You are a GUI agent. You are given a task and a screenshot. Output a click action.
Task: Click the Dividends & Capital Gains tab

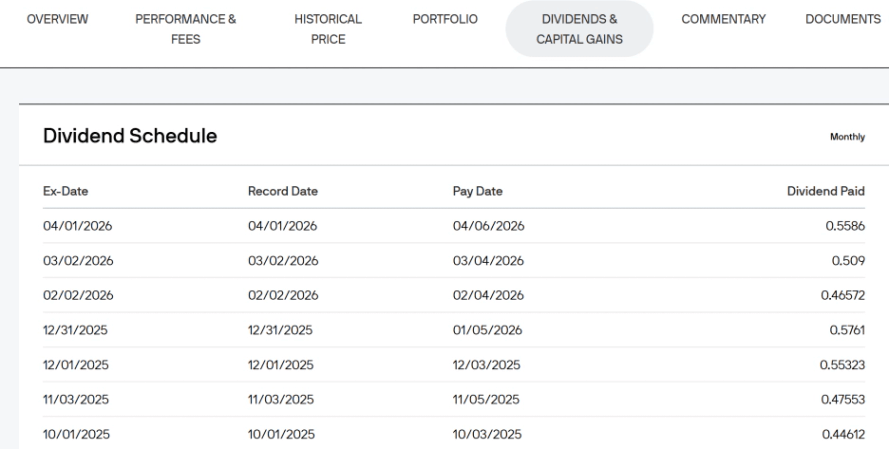(x=580, y=28)
